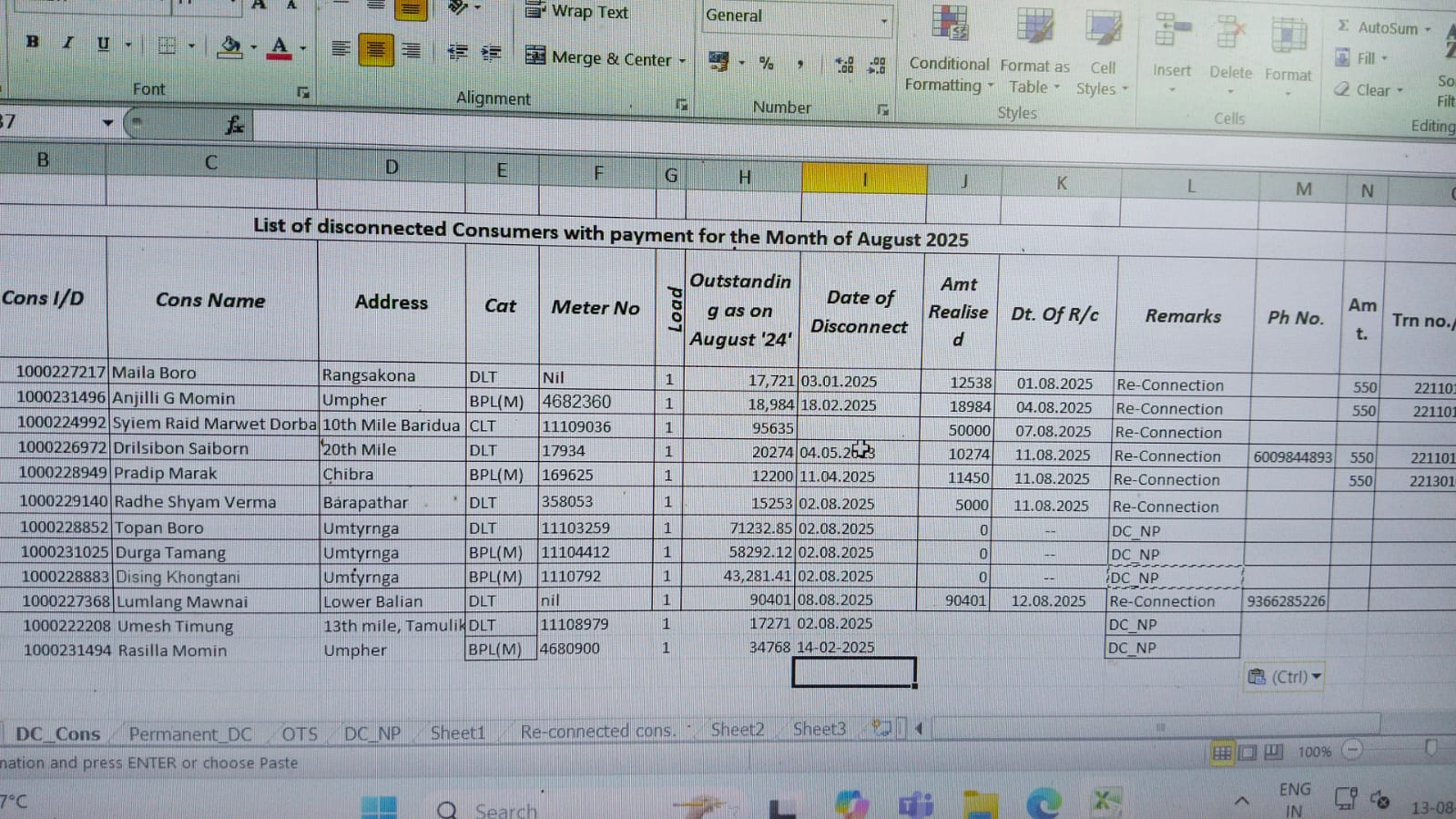Toggle Underline formatting in the Font group
Image resolution: width=1456 pixels, height=819 pixels.
(103, 44)
